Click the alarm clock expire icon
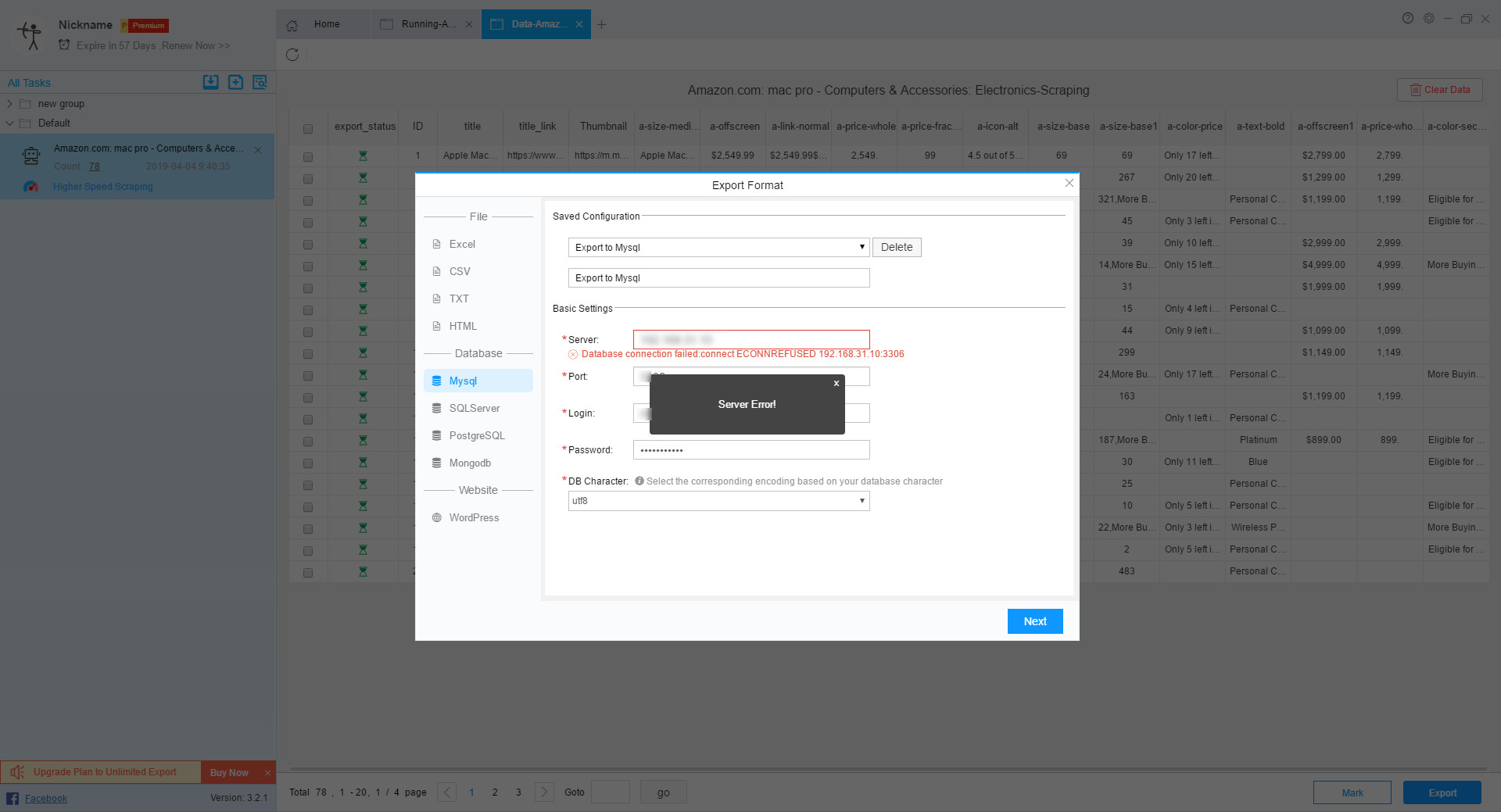This screenshot has width=1501, height=812. 64,45
